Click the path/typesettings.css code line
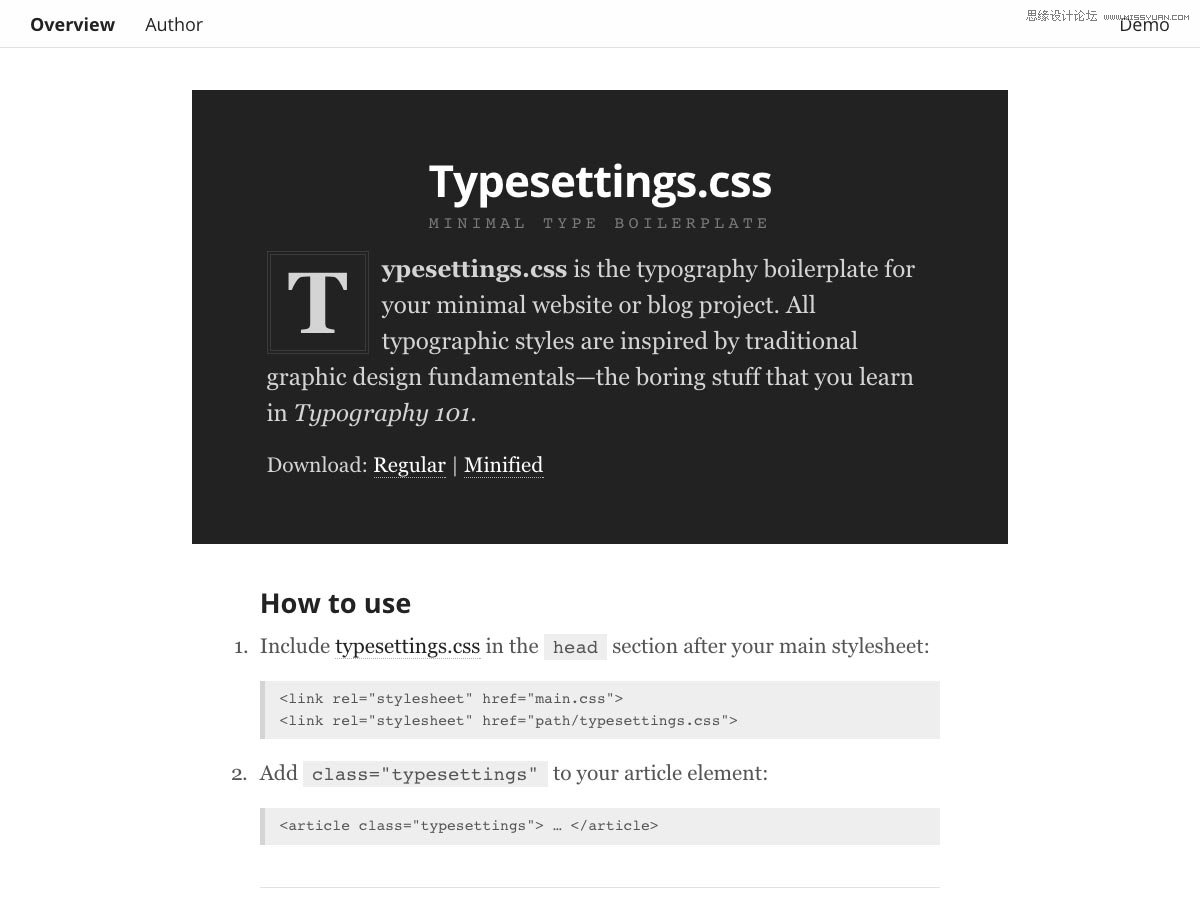Viewport: 1200px width, 900px height. pyautogui.click(x=508, y=720)
